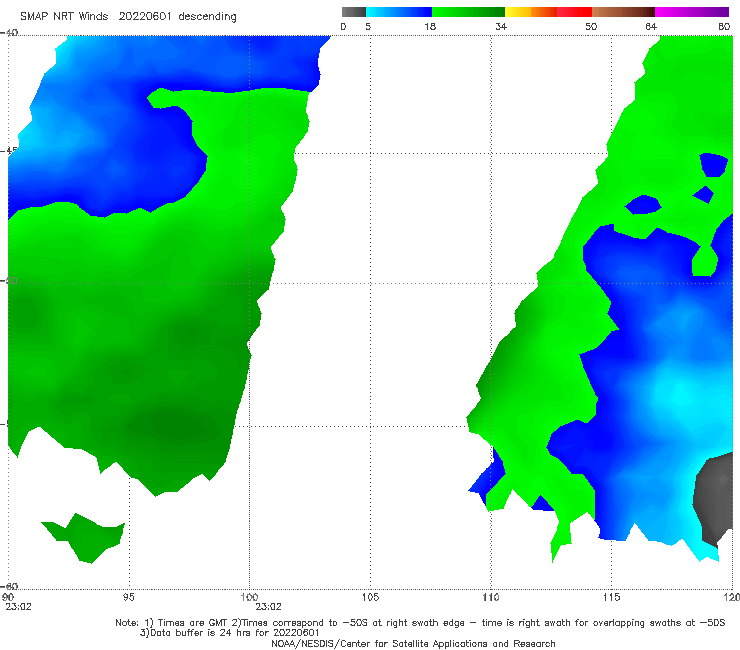Click the 'Note: 1) Times are GMT' text

click(x=163, y=623)
